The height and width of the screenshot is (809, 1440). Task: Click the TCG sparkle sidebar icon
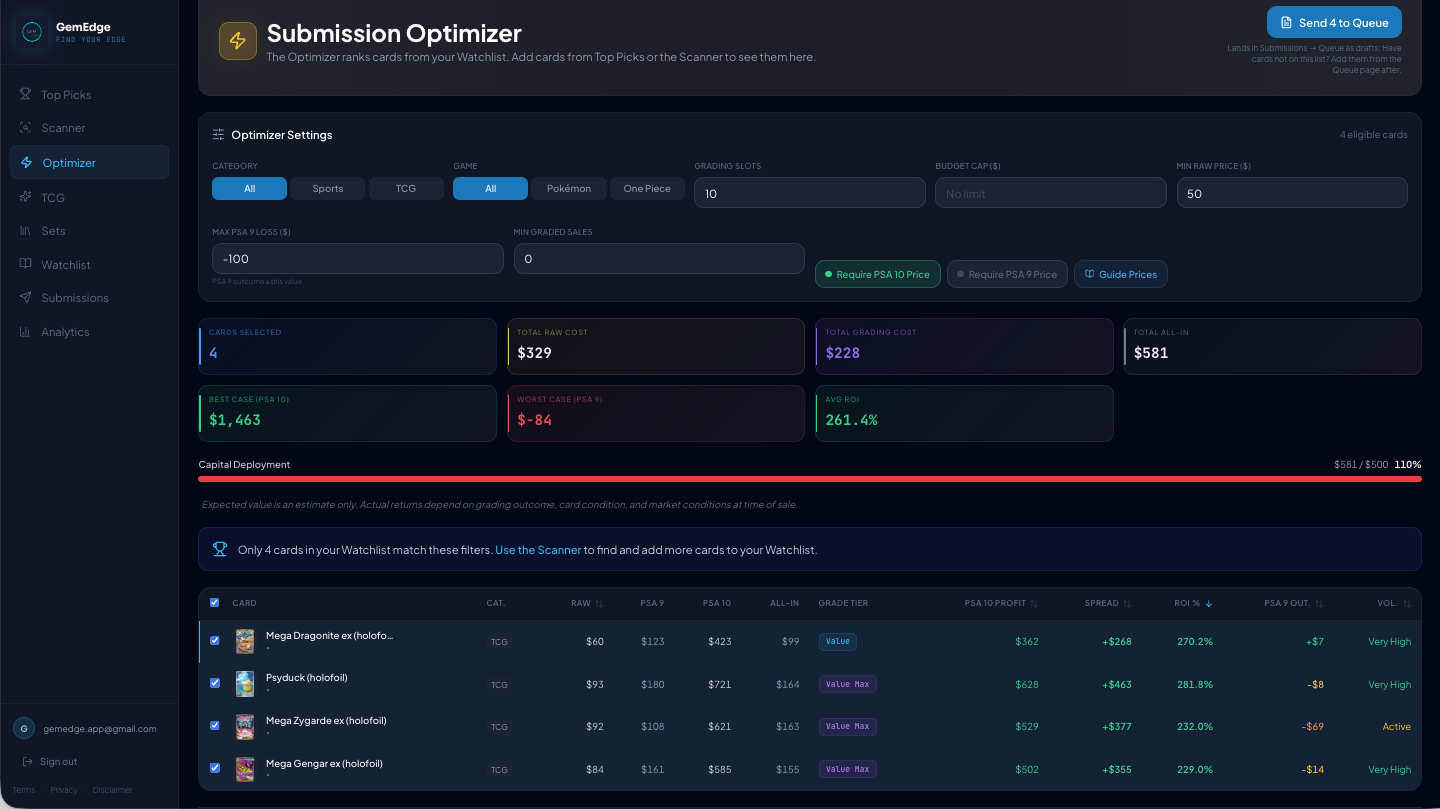26,197
